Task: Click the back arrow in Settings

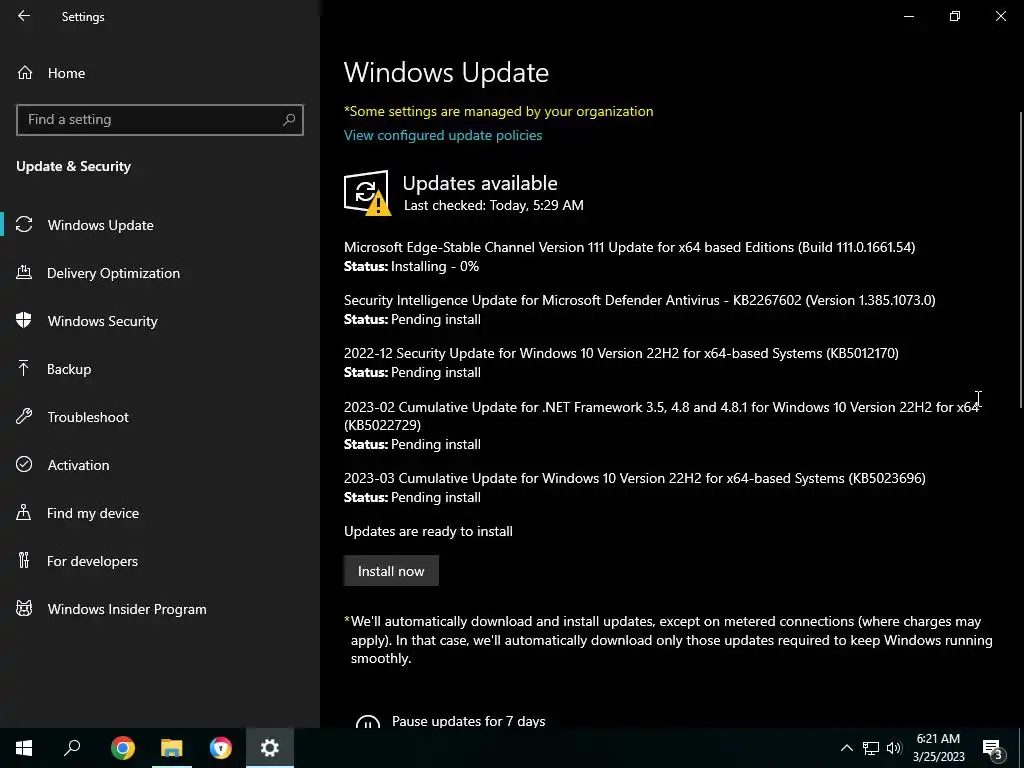Action: pyautogui.click(x=24, y=16)
